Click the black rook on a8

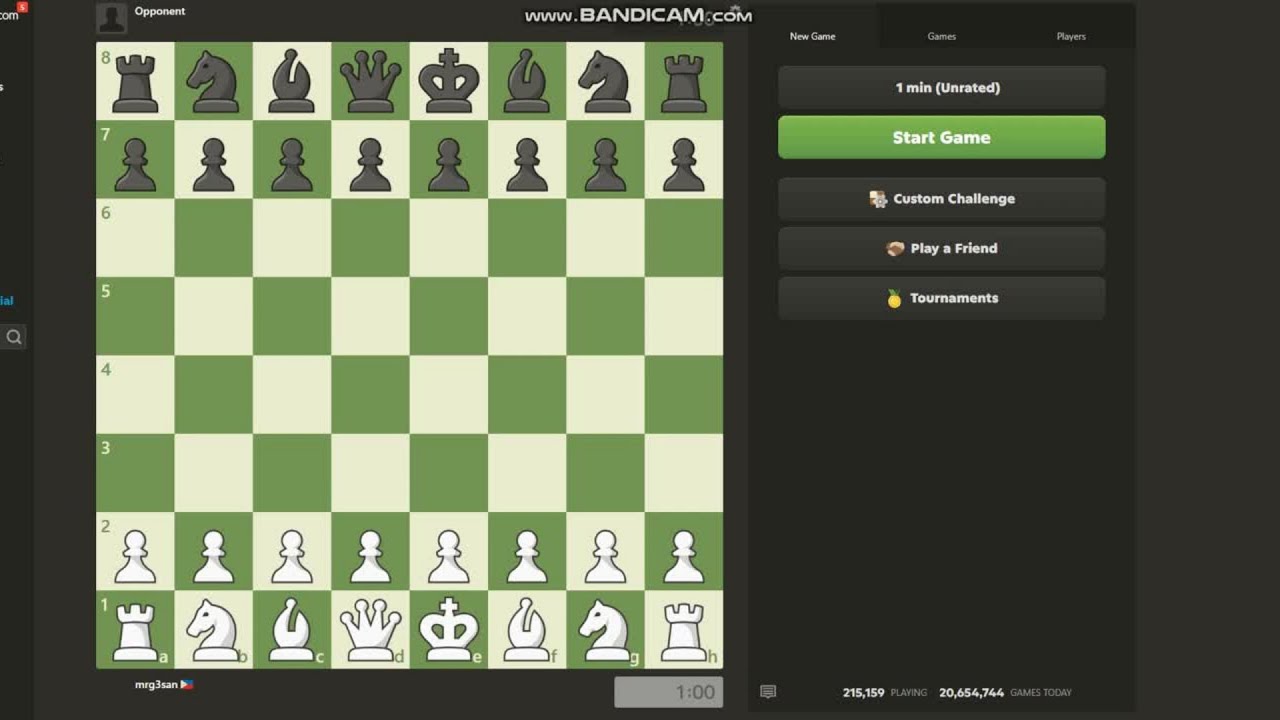point(135,81)
